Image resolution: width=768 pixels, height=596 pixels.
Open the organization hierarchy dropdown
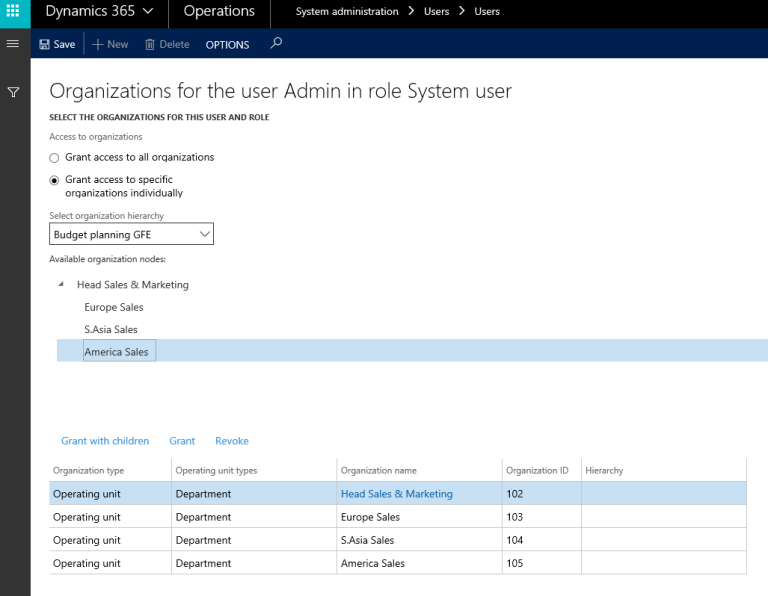pyautogui.click(x=131, y=234)
